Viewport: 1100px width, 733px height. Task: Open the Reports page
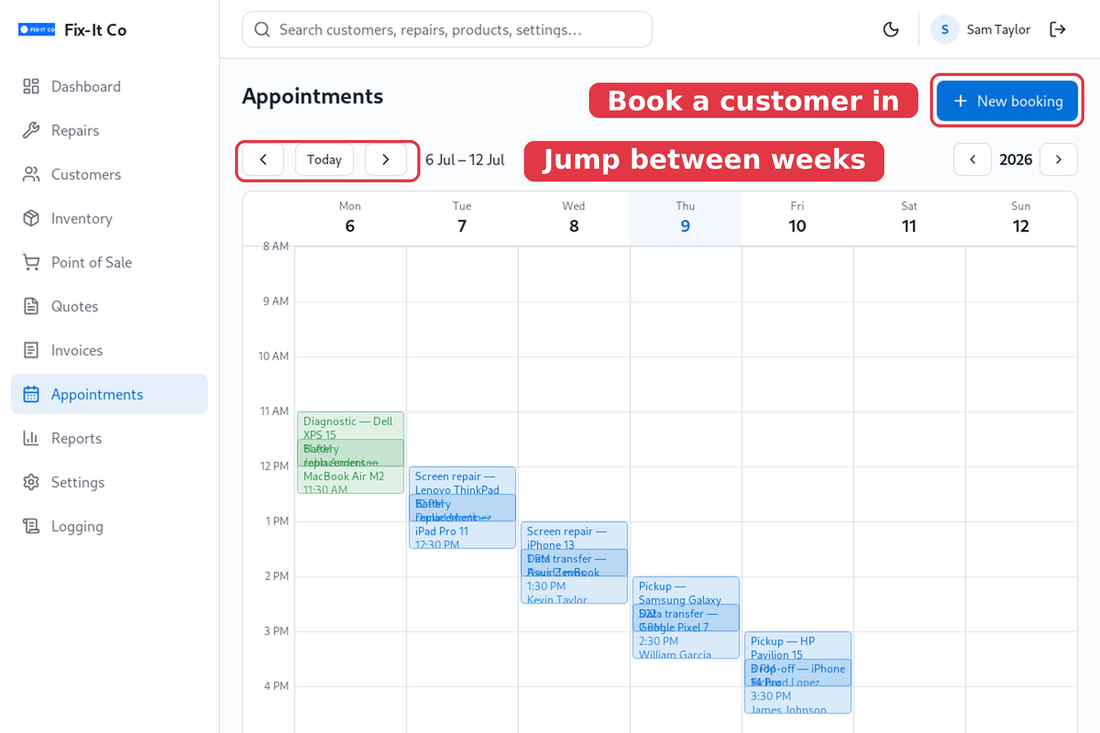coord(109,438)
